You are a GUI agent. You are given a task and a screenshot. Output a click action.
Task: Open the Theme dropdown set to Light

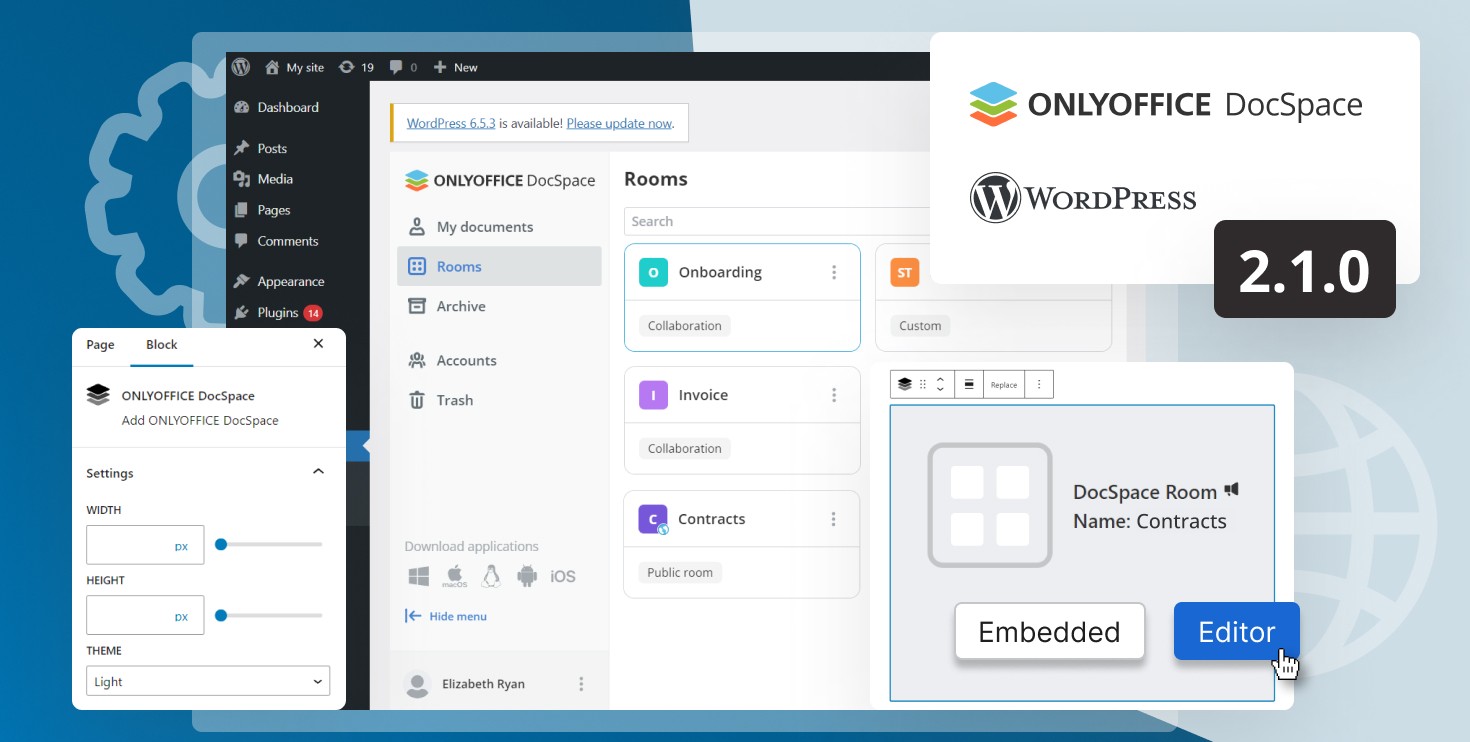pyautogui.click(x=208, y=682)
